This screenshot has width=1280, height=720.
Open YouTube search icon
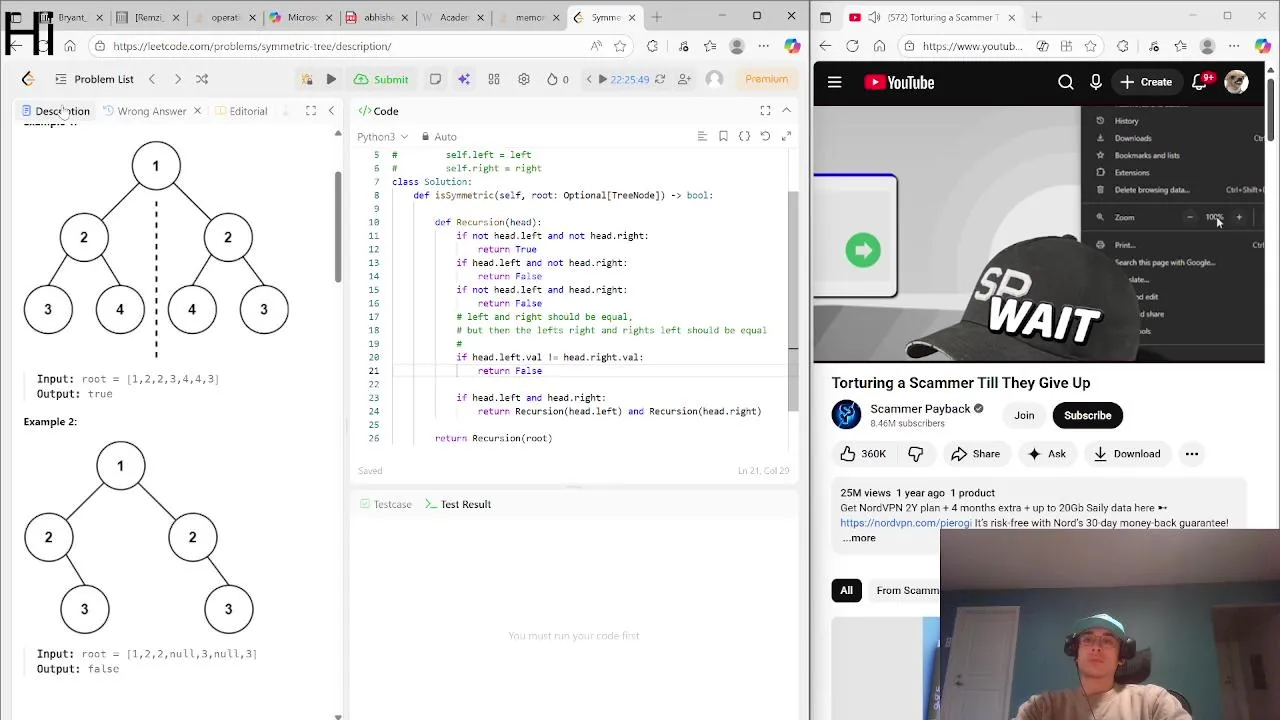[x=1066, y=83]
